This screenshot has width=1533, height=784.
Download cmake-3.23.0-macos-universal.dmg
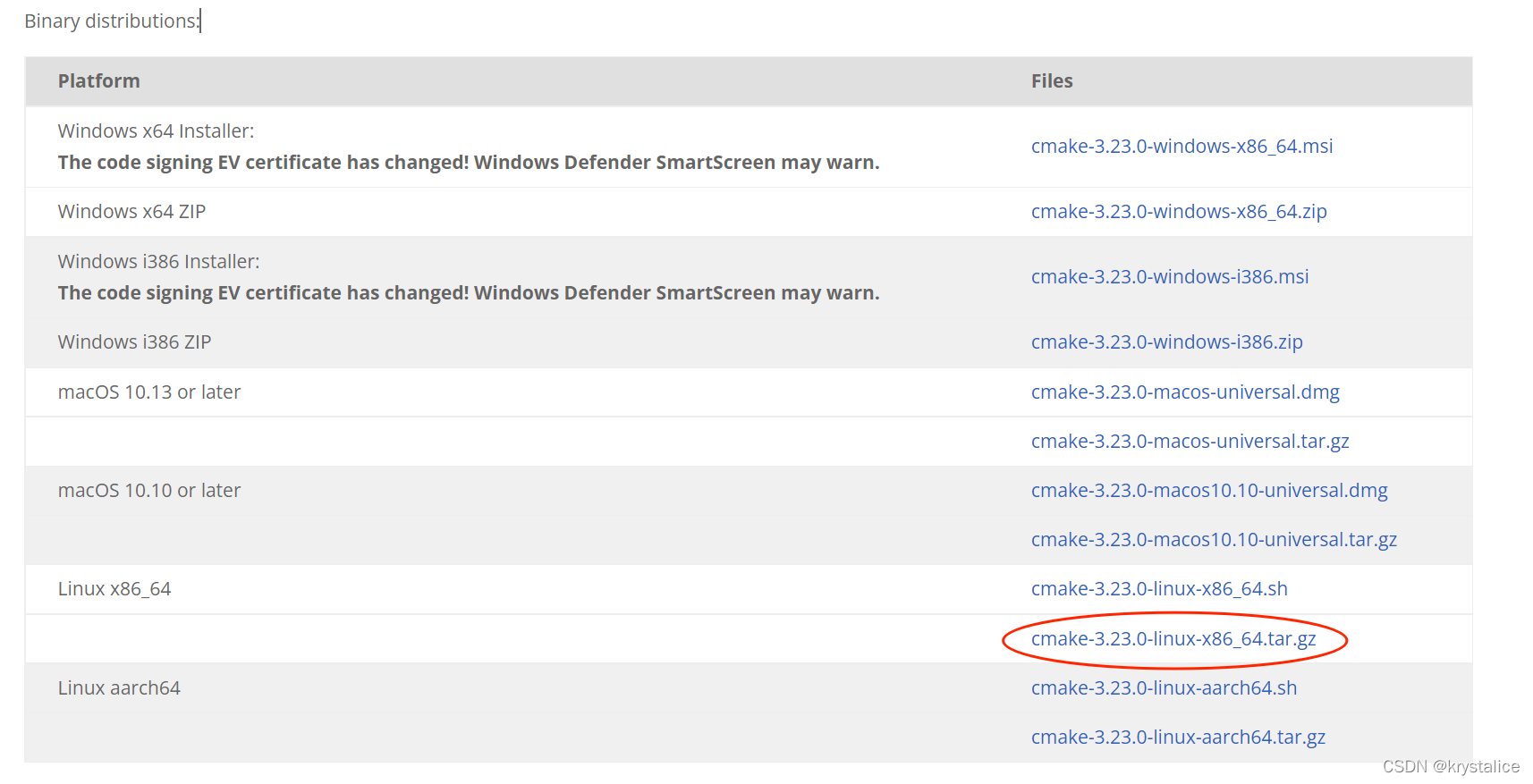point(1185,392)
